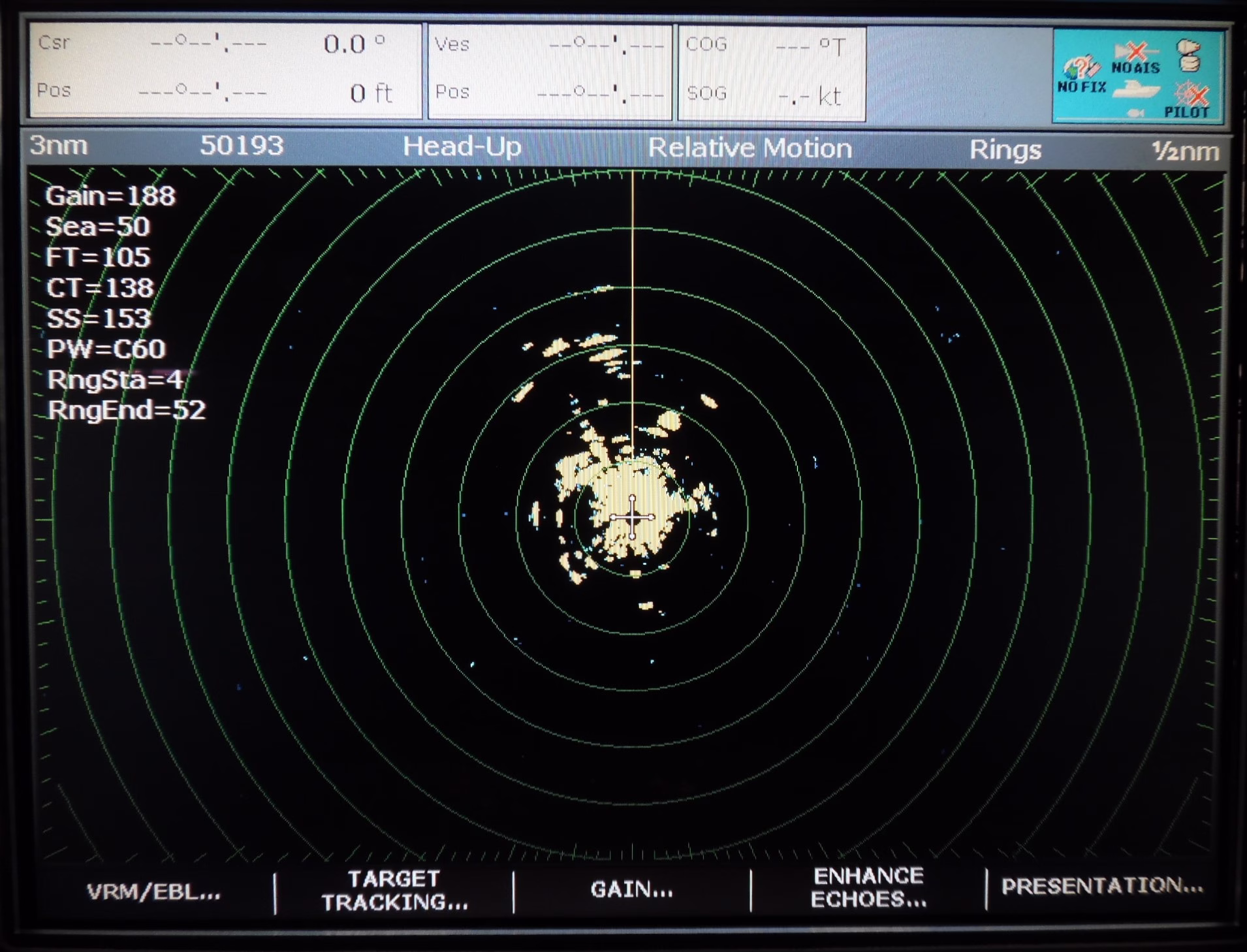The image size is (1247, 952).
Task: Select the Sea=50 readout
Action: [98, 227]
